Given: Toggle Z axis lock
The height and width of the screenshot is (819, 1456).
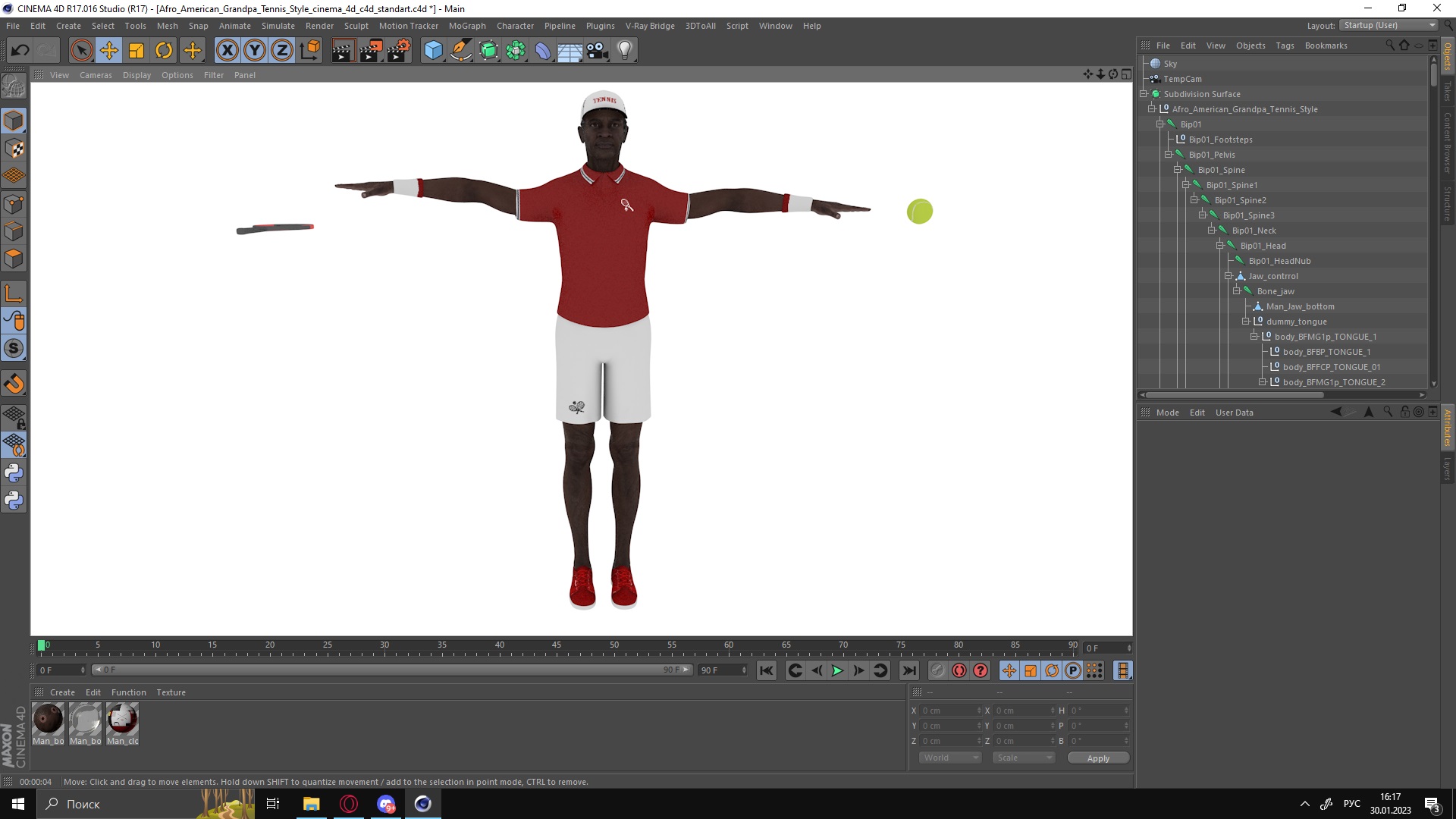Looking at the screenshot, I should pyautogui.click(x=282, y=51).
